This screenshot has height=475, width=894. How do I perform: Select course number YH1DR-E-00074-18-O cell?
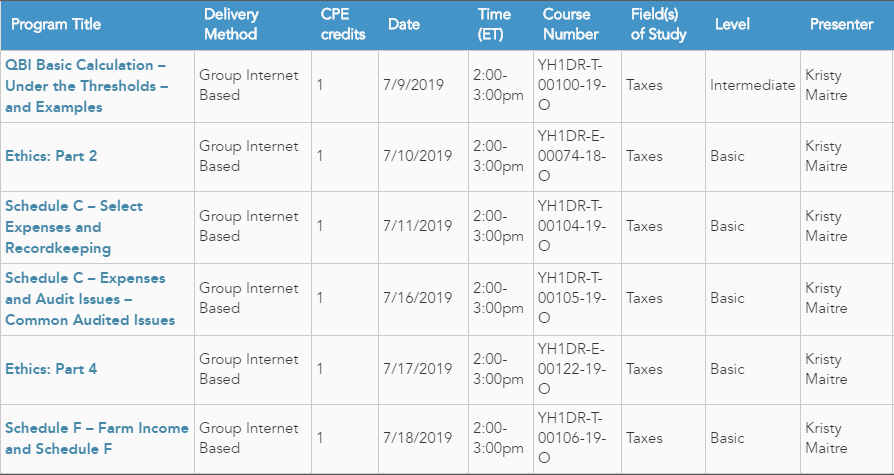tap(578, 156)
